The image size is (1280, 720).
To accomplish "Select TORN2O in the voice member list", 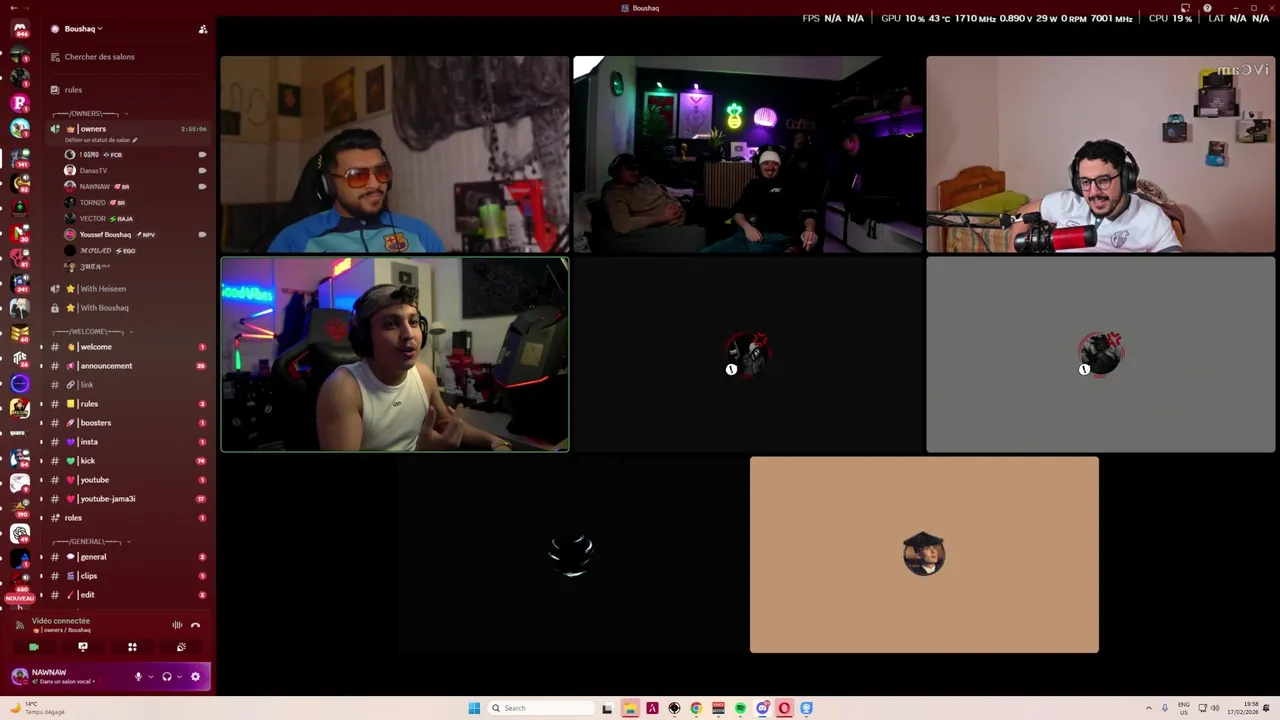I will coord(133,203).
